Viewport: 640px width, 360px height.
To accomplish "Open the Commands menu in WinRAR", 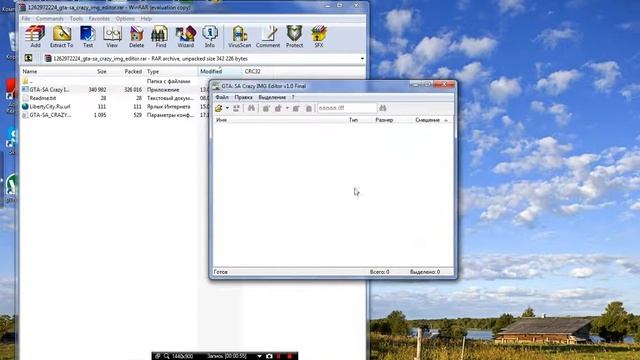I will click(x=50, y=19).
